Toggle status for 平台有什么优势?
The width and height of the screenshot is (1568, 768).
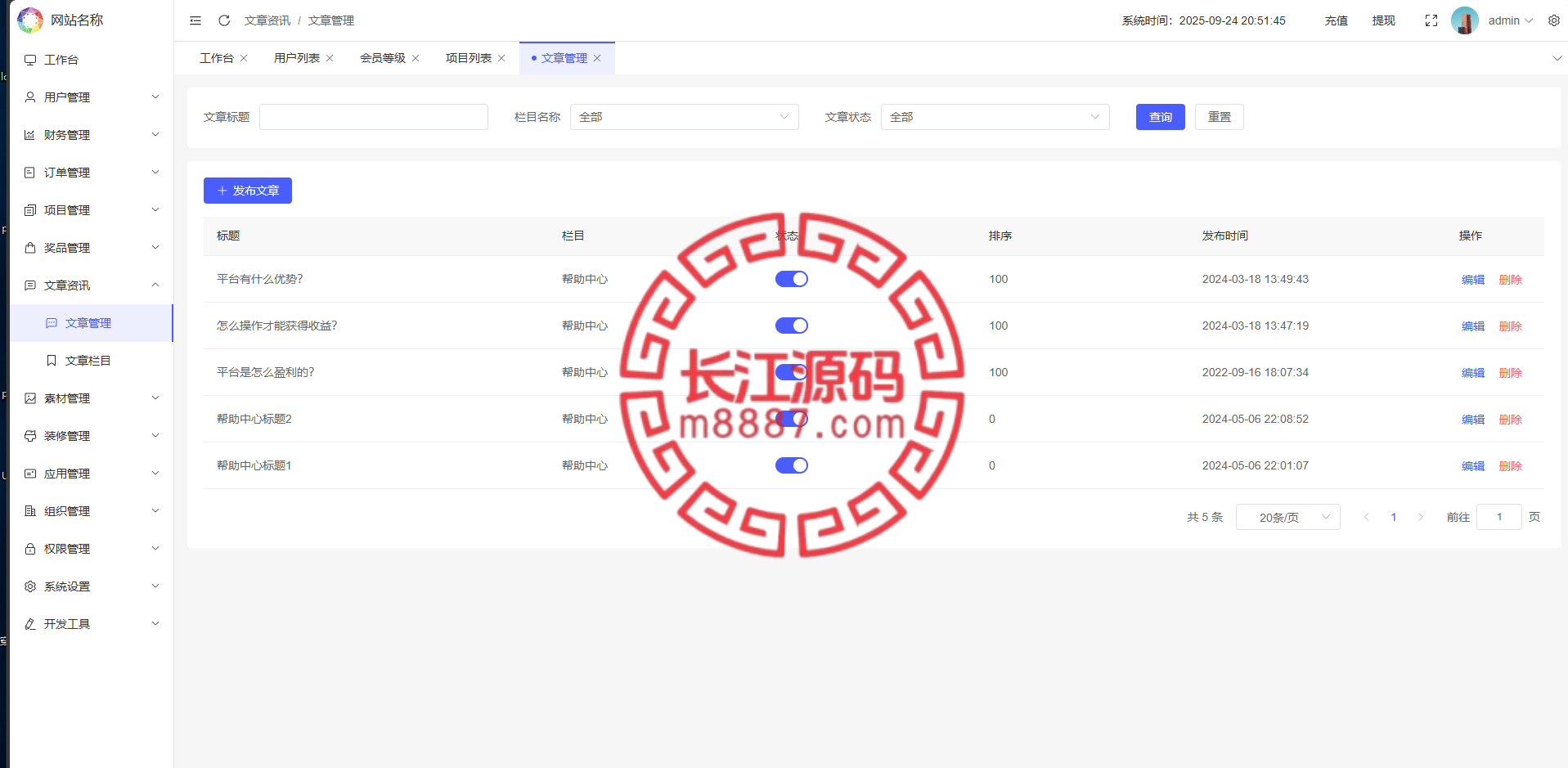pos(792,279)
